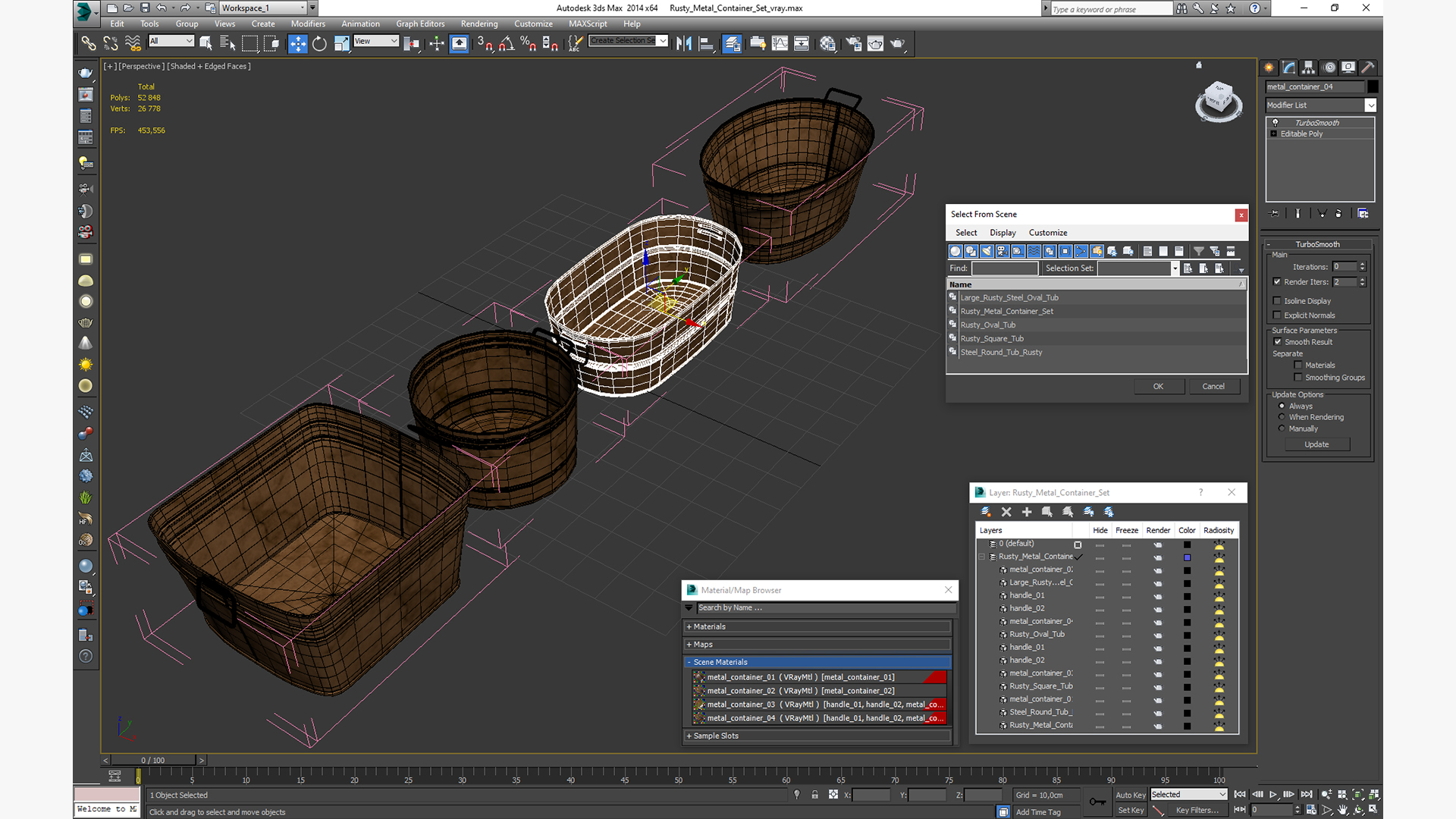Screen dimensions: 1456x819
Task: Click Pin Stack icon under modifier stack
Action: click(x=1275, y=214)
